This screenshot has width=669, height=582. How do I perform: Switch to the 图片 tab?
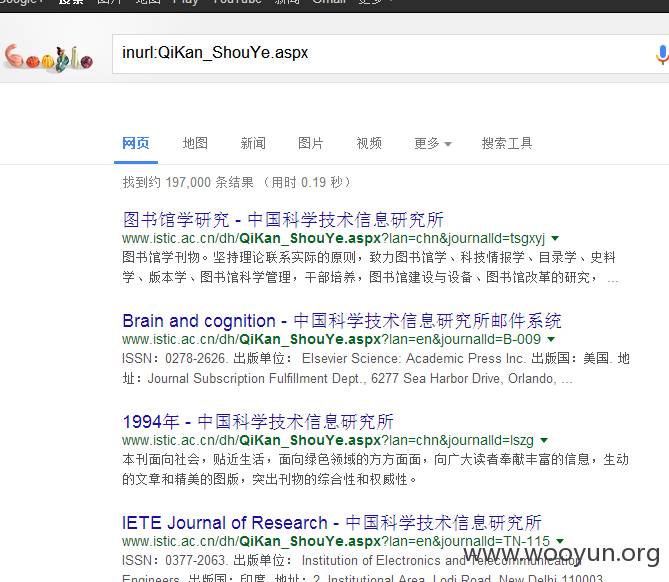point(311,143)
